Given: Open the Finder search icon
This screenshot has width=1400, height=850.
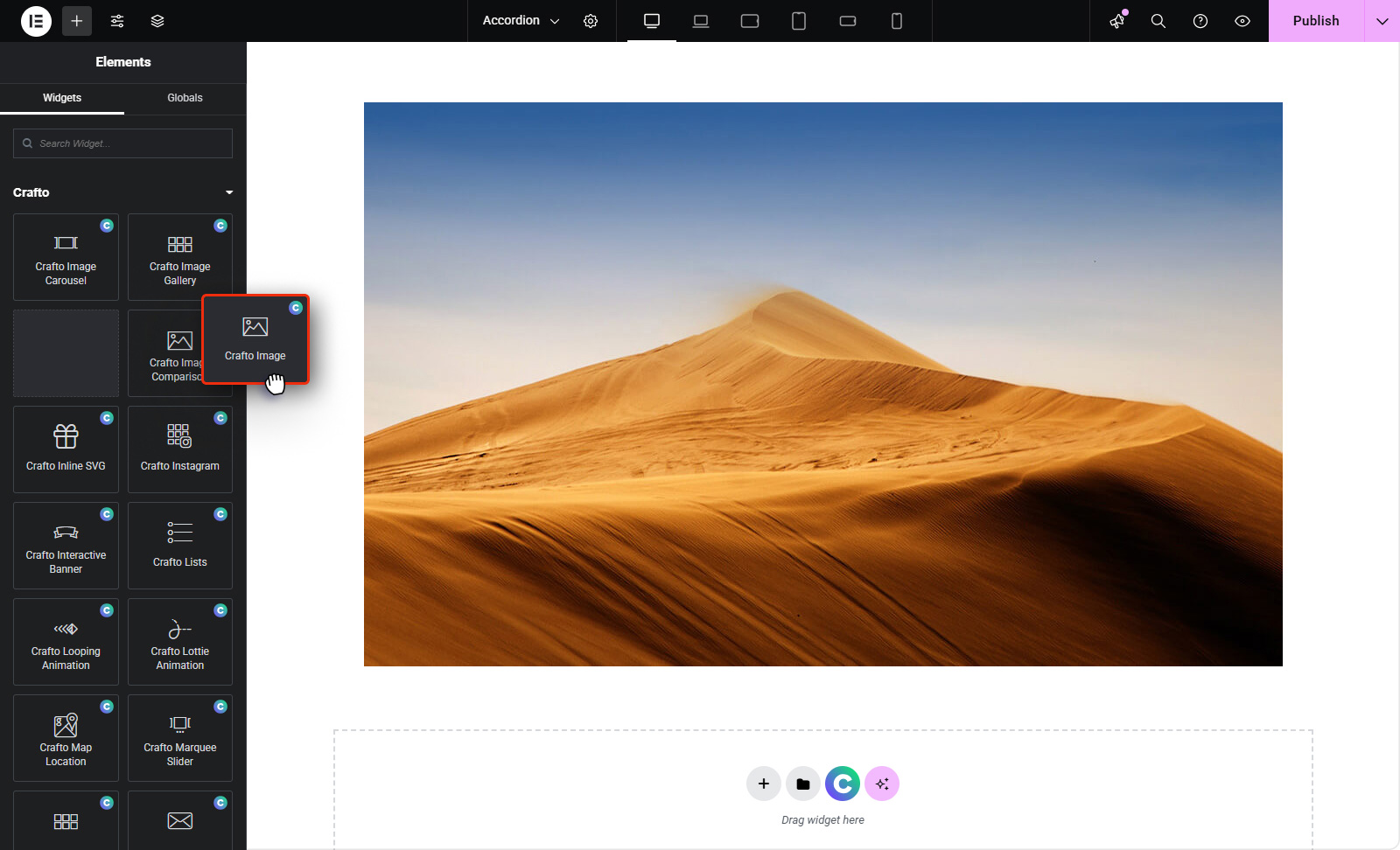Looking at the screenshot, I should pyautogui.click(x=1158, y=21).
